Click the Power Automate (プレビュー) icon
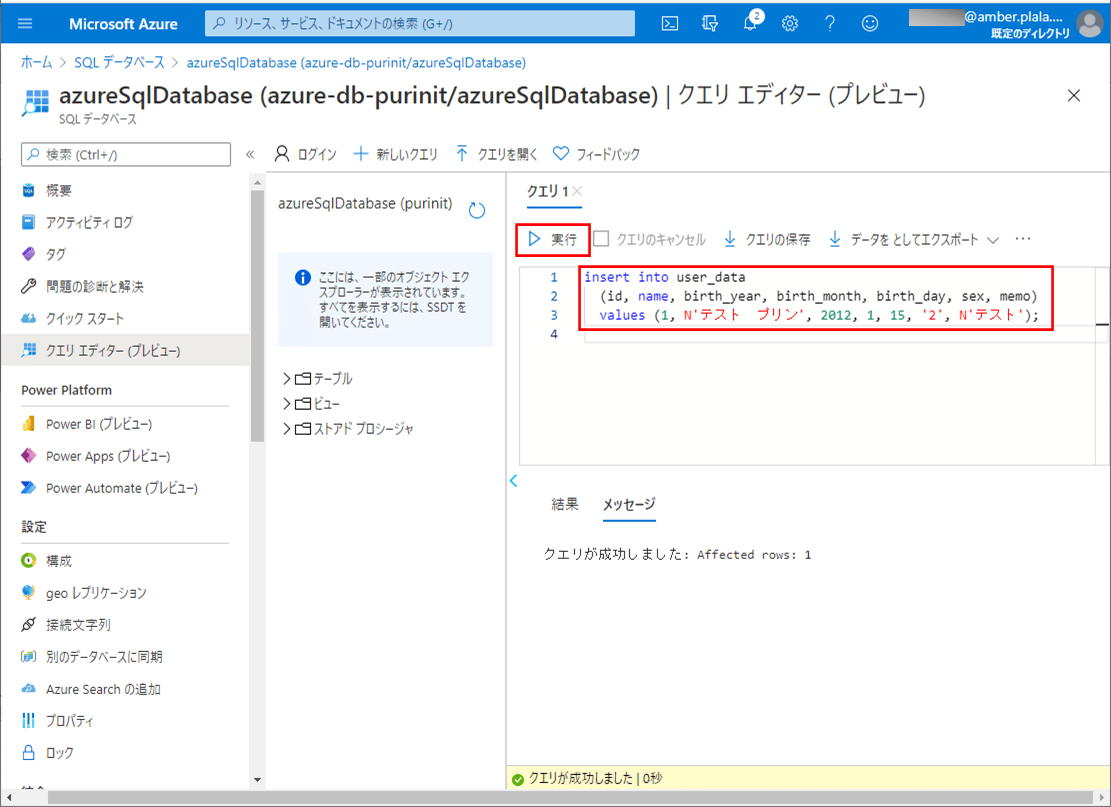 tap(28, 487)
